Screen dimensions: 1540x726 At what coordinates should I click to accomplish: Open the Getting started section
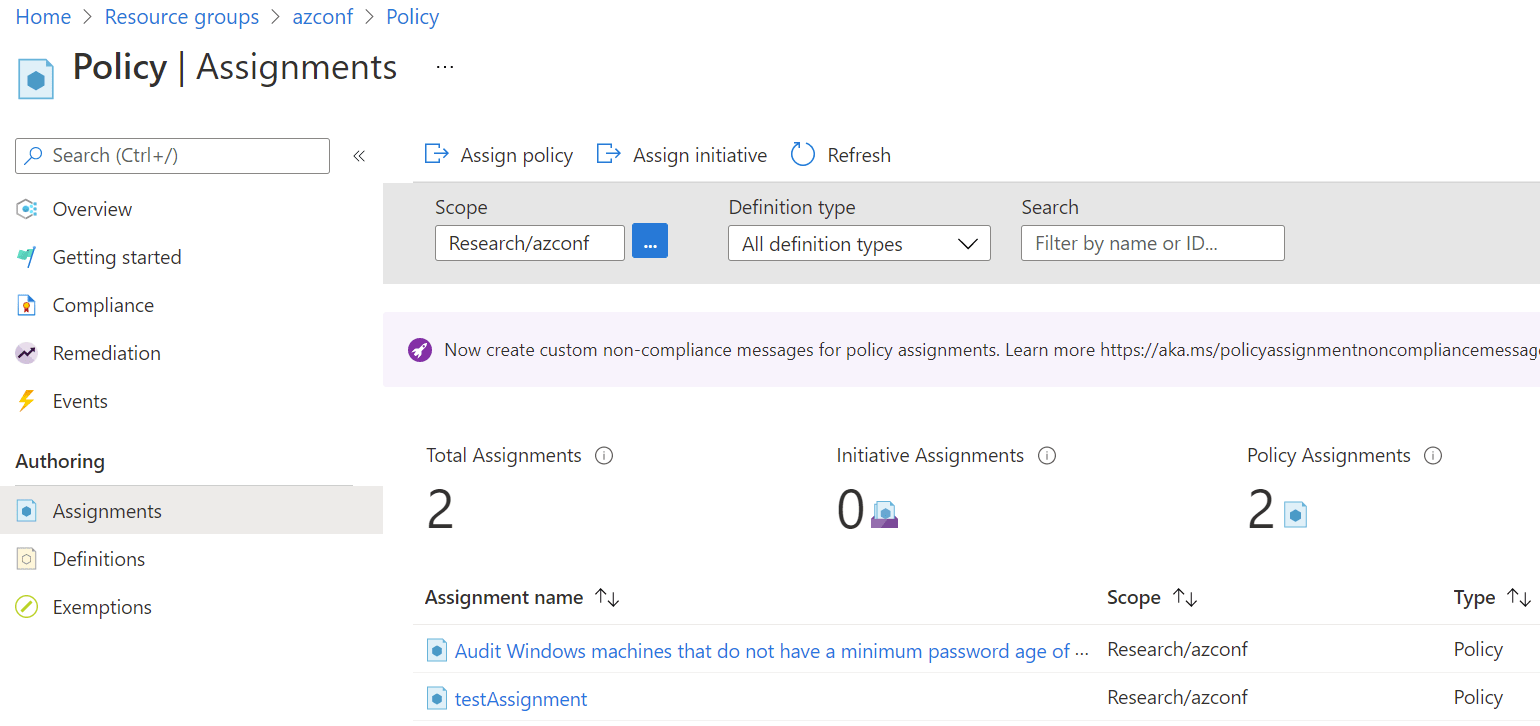tap(116, 257)
